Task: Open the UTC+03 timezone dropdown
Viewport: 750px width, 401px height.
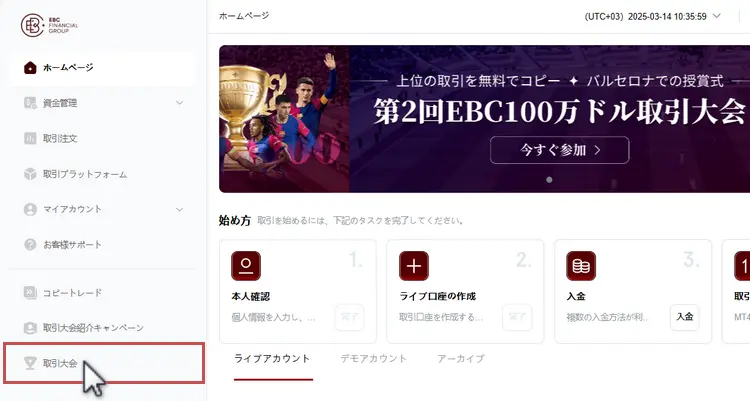Action: (652, 16)
